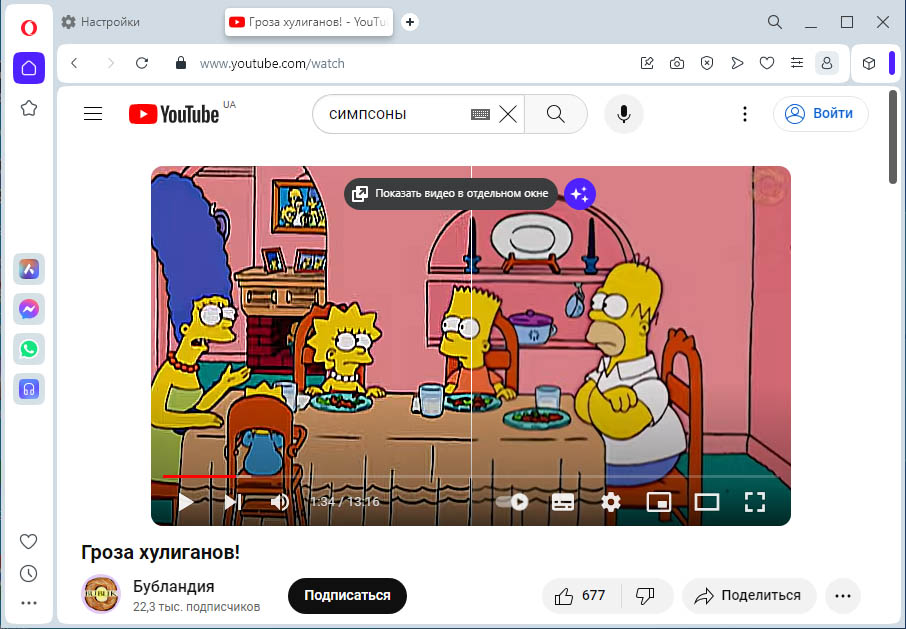Open WhatsApp in the sidebar

coord(29,349)
